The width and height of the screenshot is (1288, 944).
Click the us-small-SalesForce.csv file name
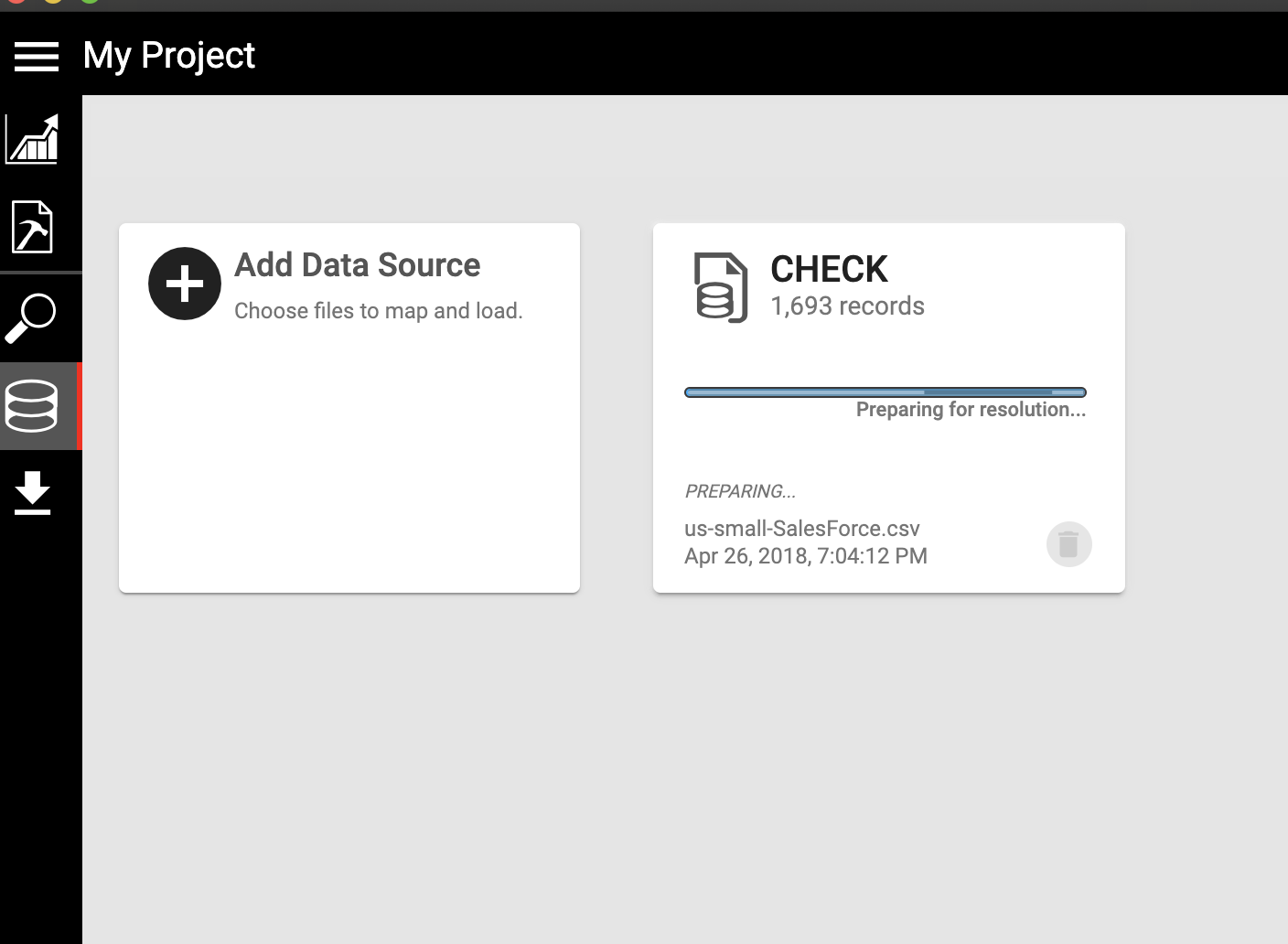(801, 529)
